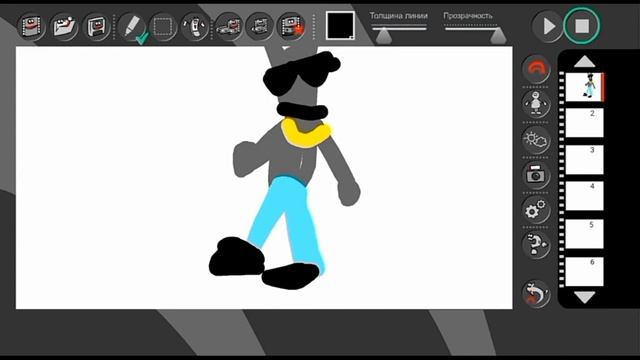Choose the eraser tool
The width and height of the screenshot is (640, 360).
coord(195,27)
